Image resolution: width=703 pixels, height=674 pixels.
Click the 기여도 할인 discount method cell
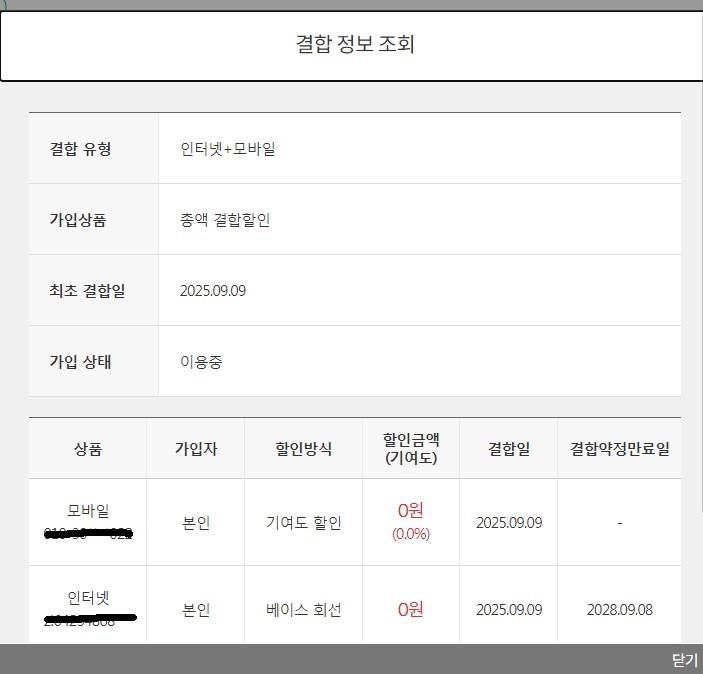pyautogui.click(x=303, y=523)
